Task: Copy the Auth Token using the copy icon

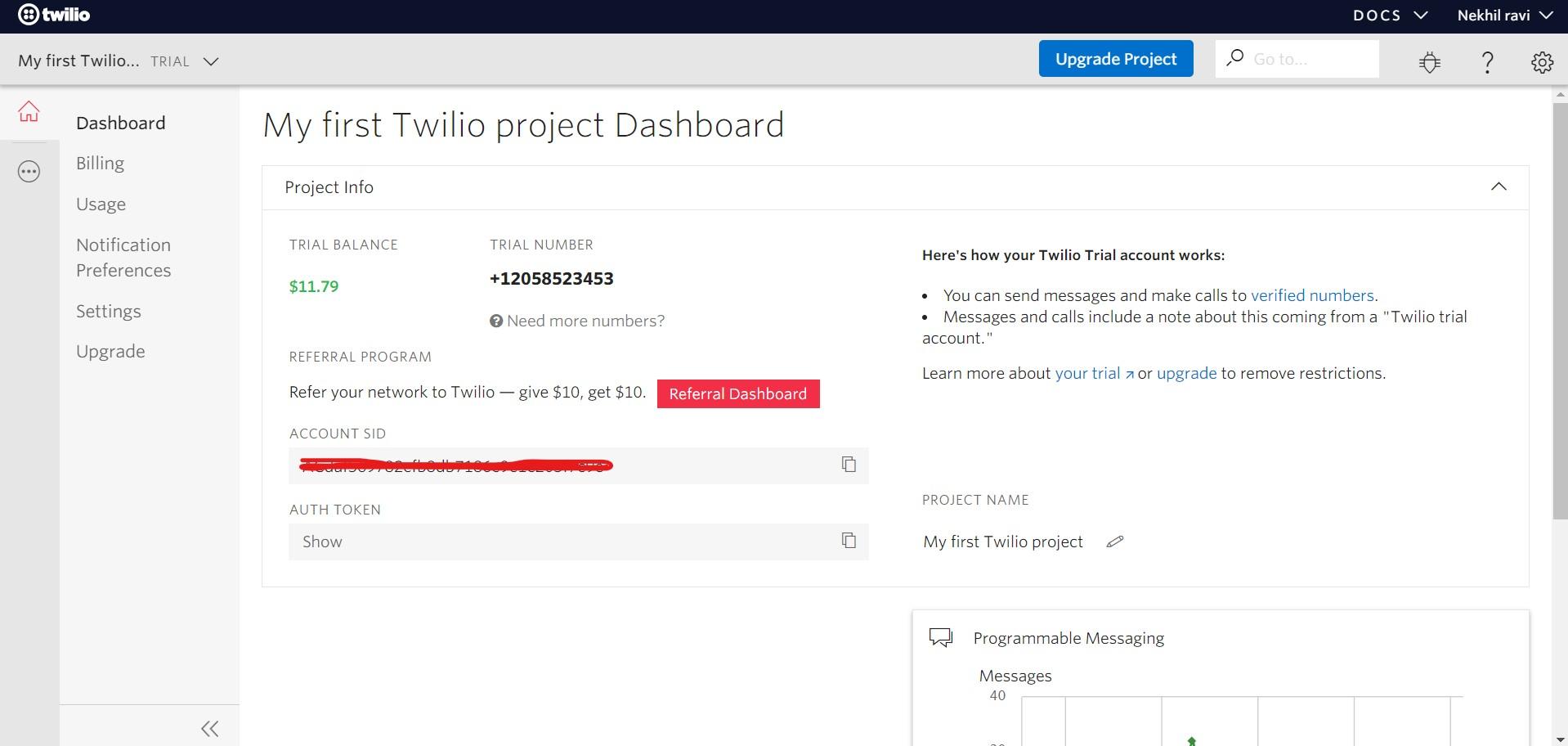Action: (x=849, y=541)
